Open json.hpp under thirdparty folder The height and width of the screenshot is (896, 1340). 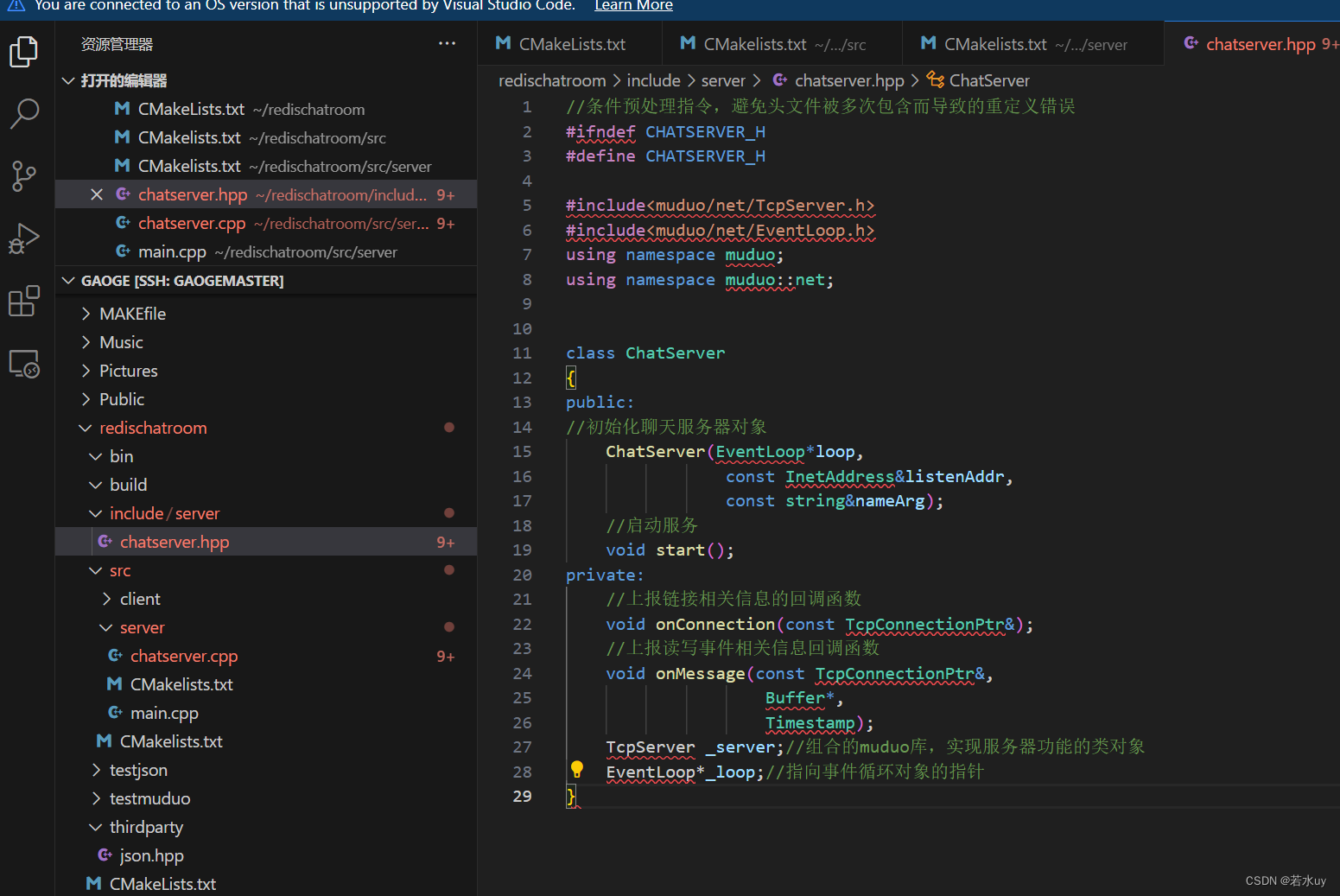152,855
